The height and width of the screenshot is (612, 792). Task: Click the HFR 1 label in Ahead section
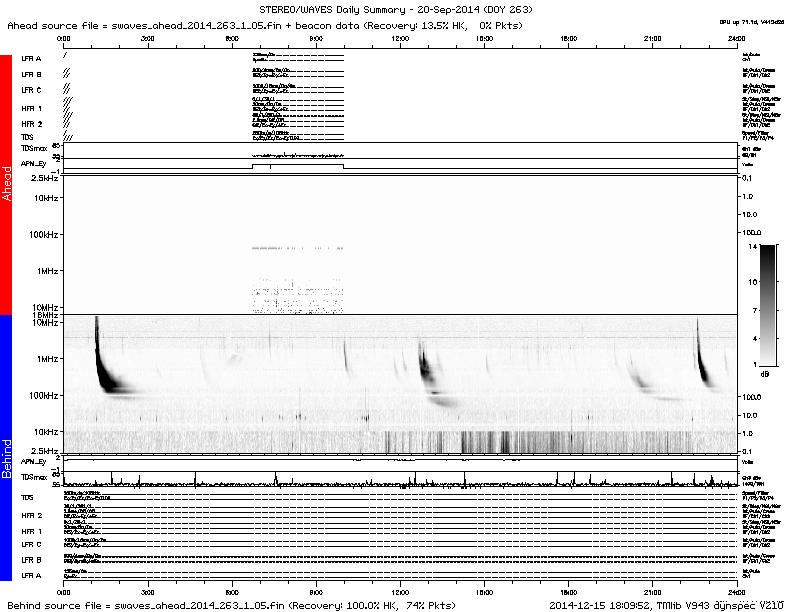31,109
